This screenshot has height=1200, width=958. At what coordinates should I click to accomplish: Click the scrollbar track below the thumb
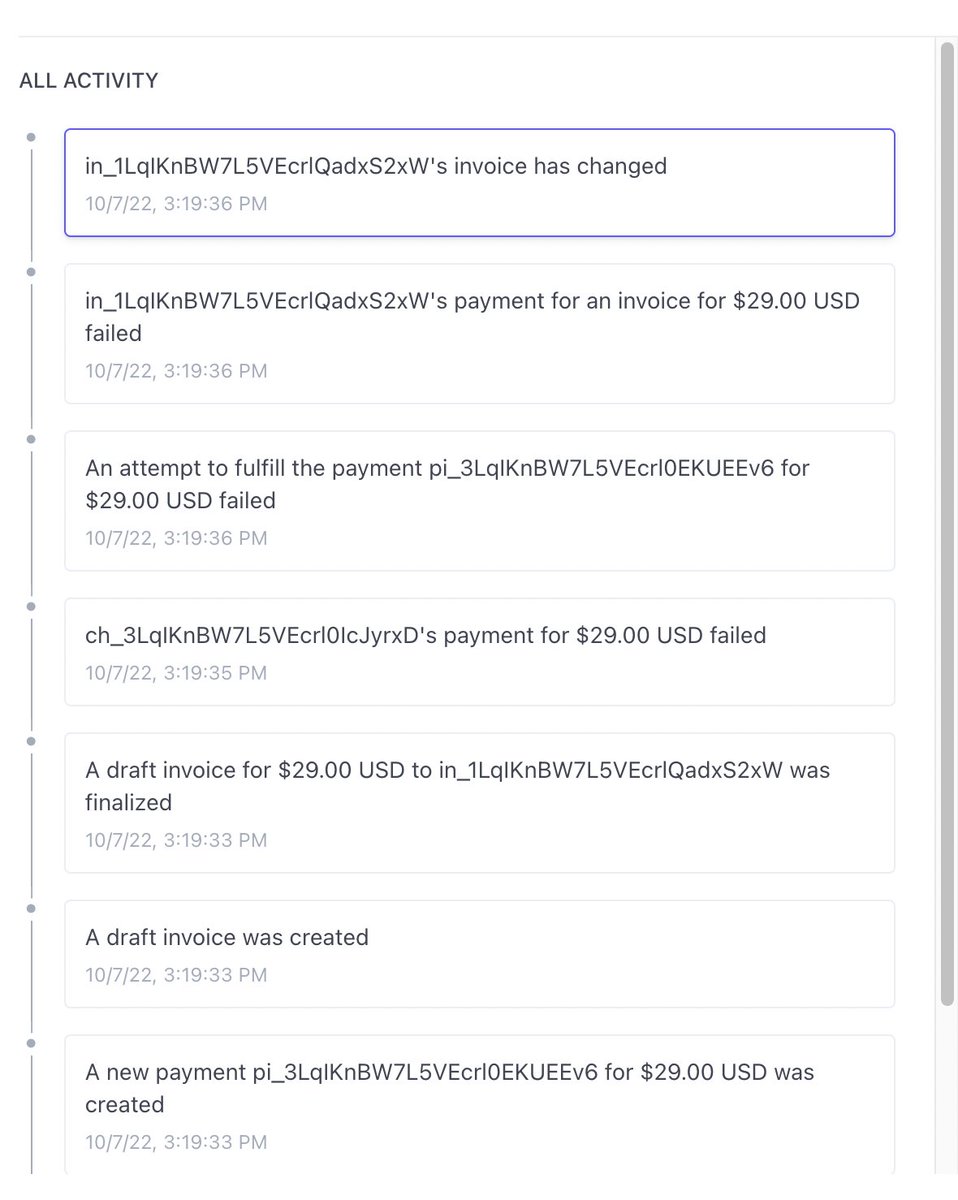coord(948,1090)
